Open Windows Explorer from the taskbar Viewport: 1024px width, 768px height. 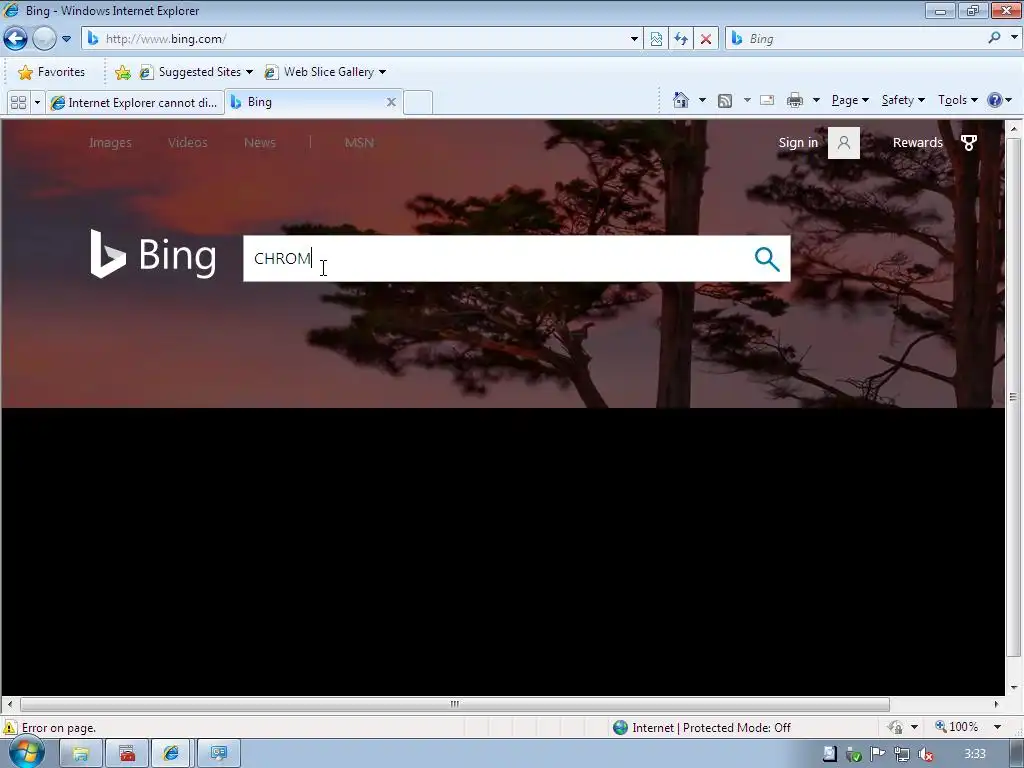click(x=81, y=754)
